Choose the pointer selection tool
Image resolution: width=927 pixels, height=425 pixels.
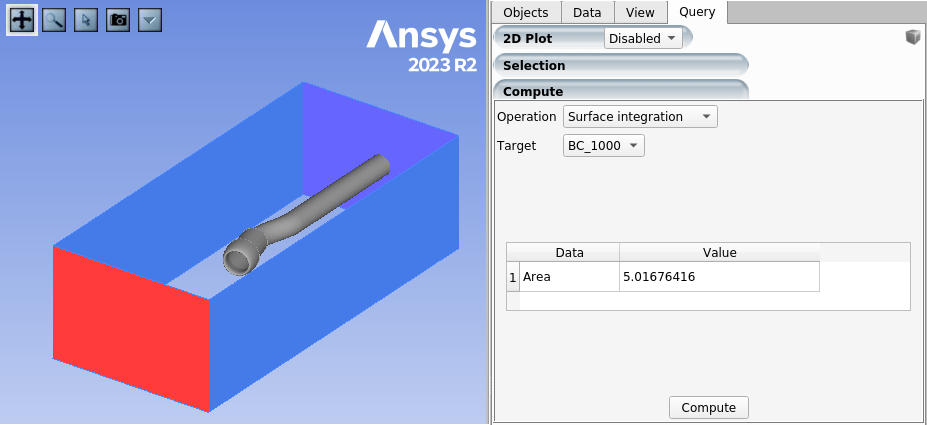(86, 20)
